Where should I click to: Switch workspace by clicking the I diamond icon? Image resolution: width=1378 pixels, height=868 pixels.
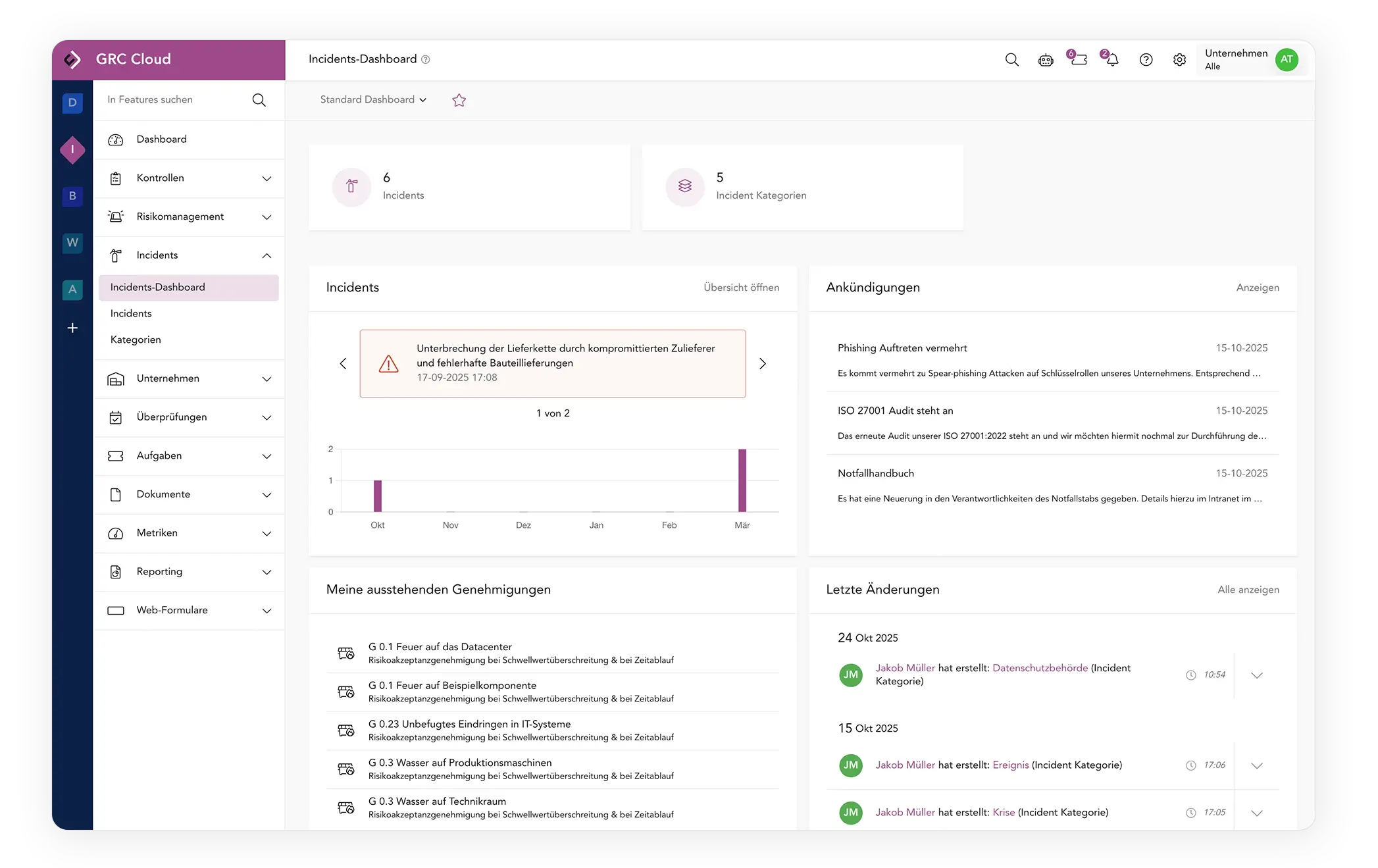point(72,149)
